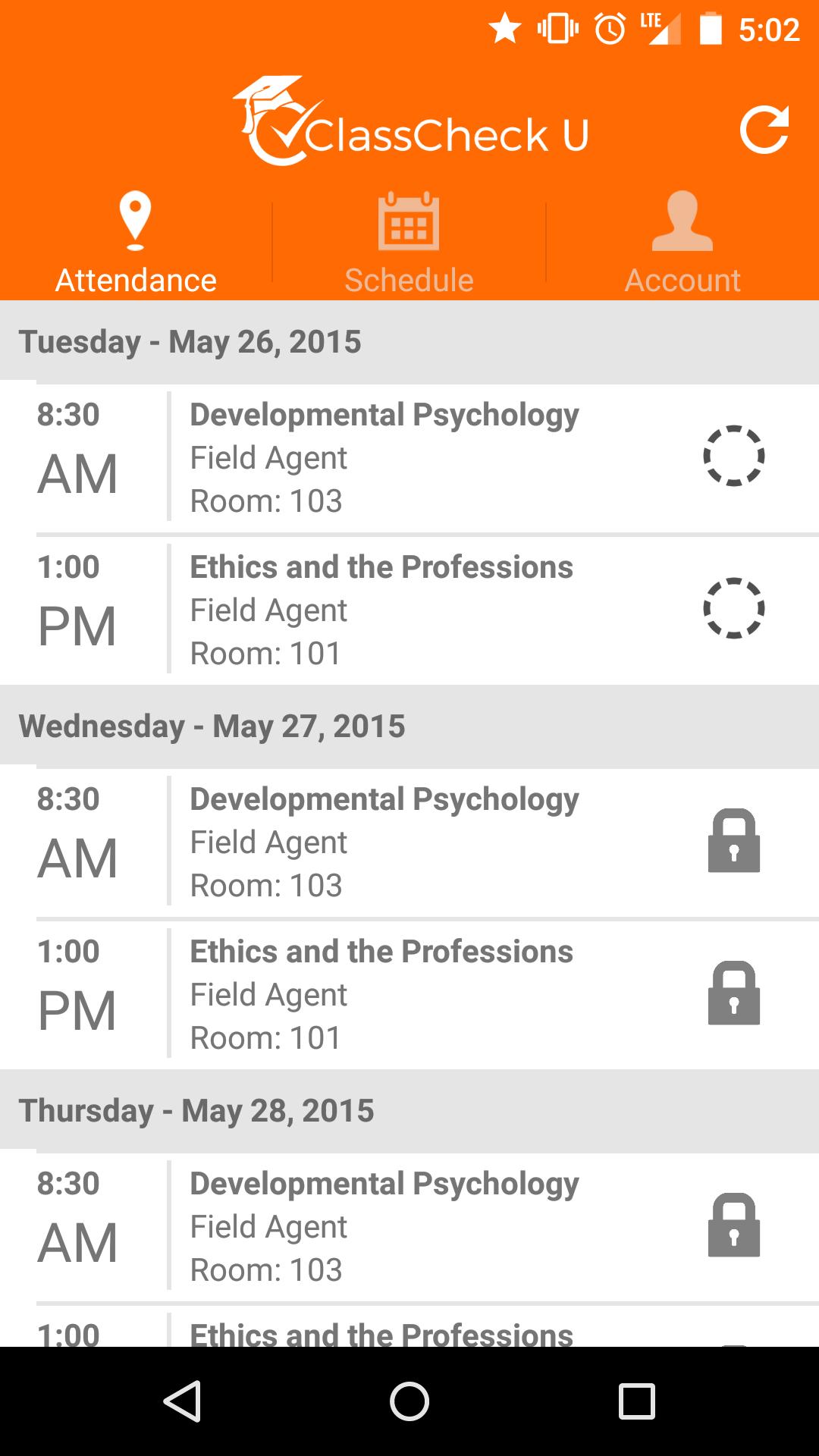This screenshot has width=819, height=1456.
Task: Tap the ClassCheck U logo
Action: 410,123
